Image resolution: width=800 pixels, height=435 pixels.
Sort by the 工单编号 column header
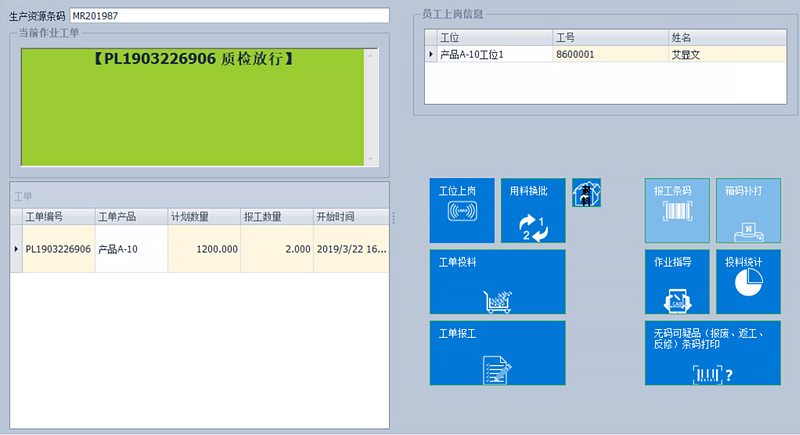[x=57, y=217]
